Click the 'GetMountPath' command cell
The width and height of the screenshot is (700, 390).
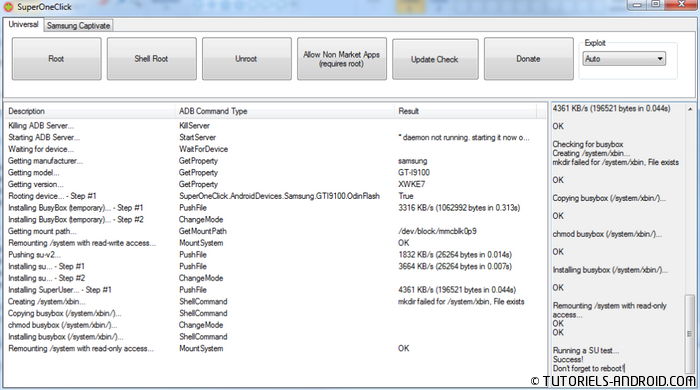[203, 231]
